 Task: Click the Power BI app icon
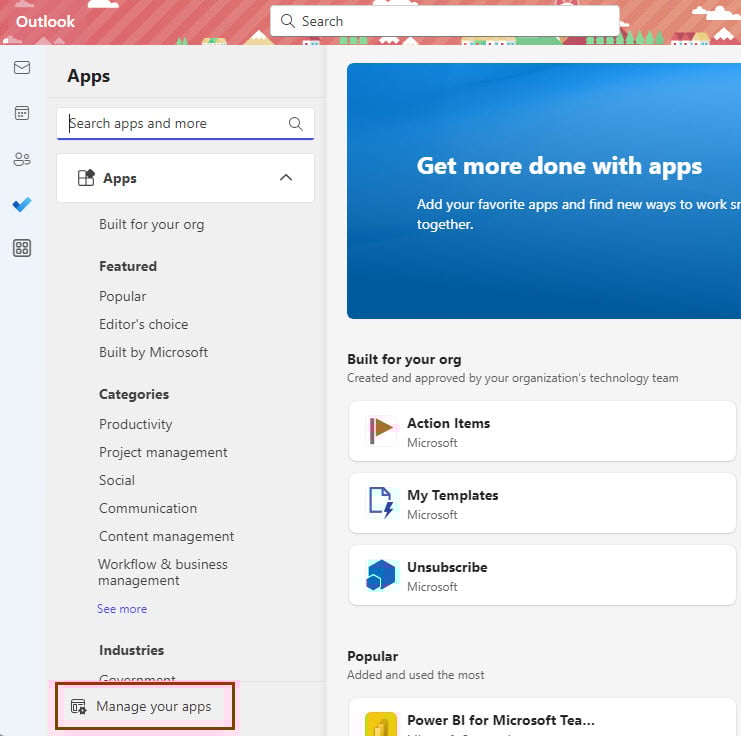(x=381, y=724)
